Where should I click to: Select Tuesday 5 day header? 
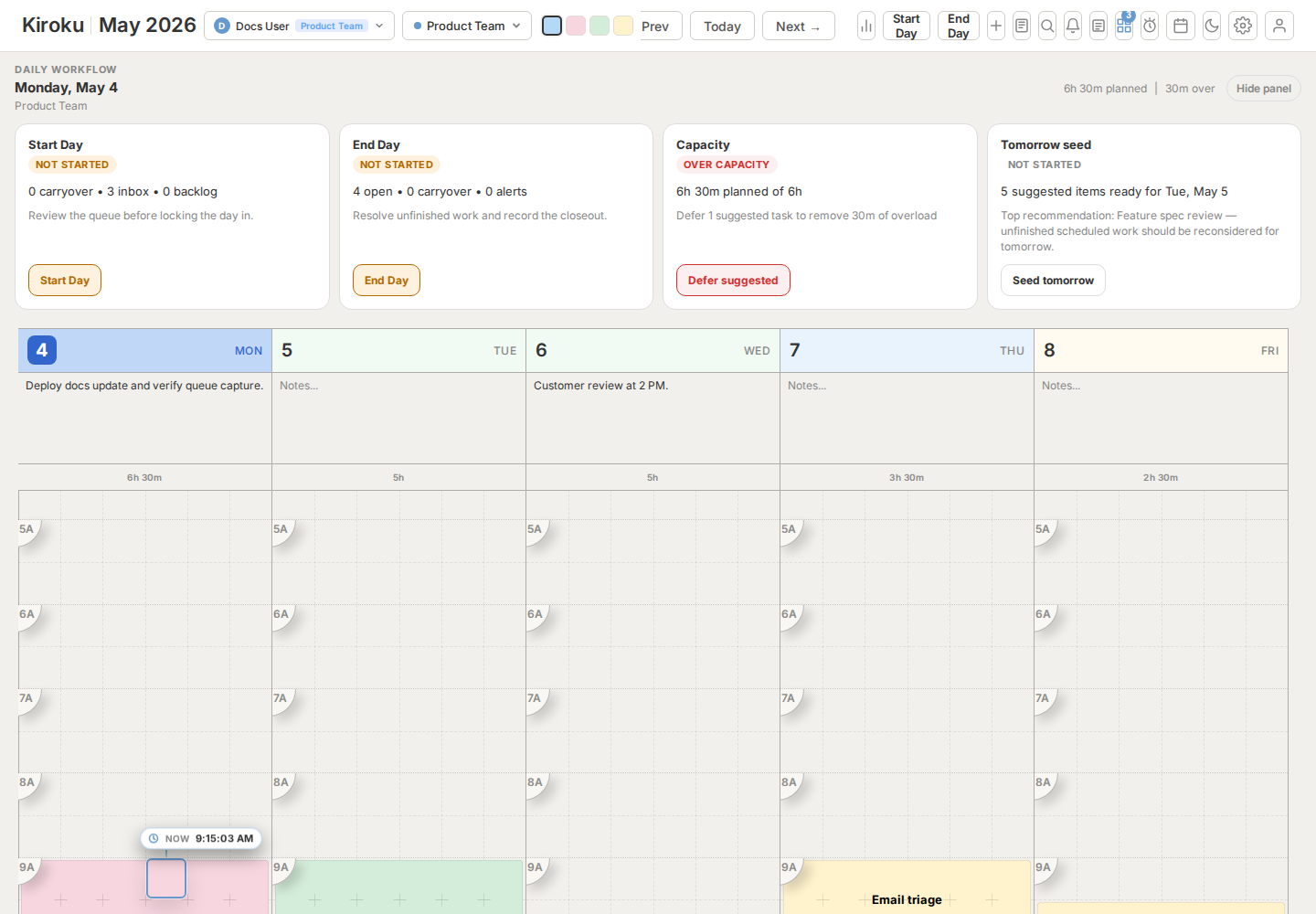click(398, 350)
